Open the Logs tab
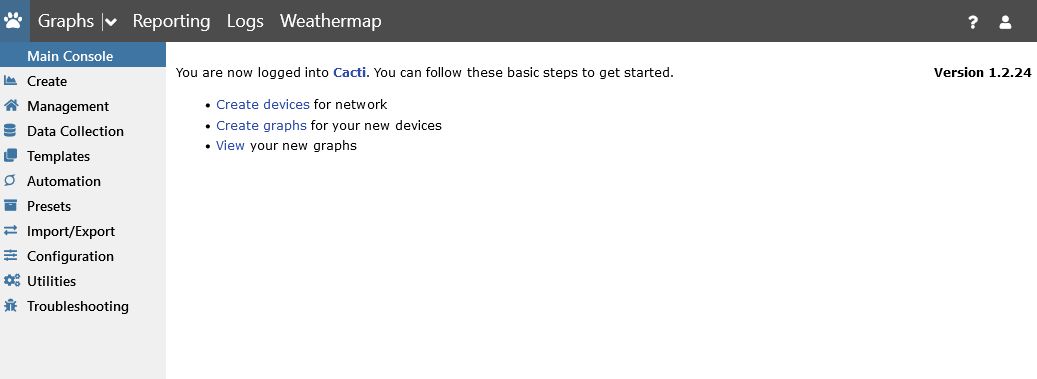 click(245, 21)
